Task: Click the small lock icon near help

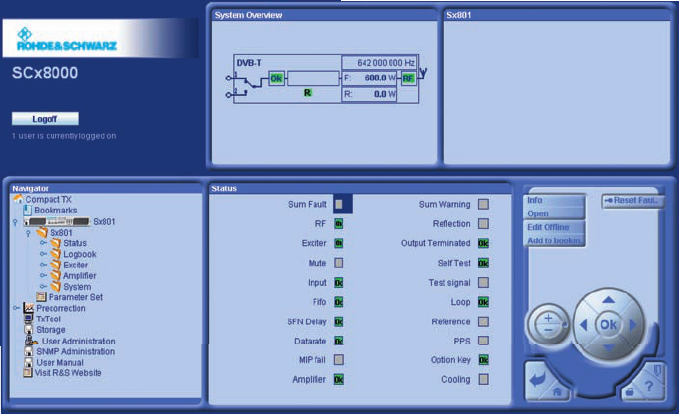Action: pos(629,392)
